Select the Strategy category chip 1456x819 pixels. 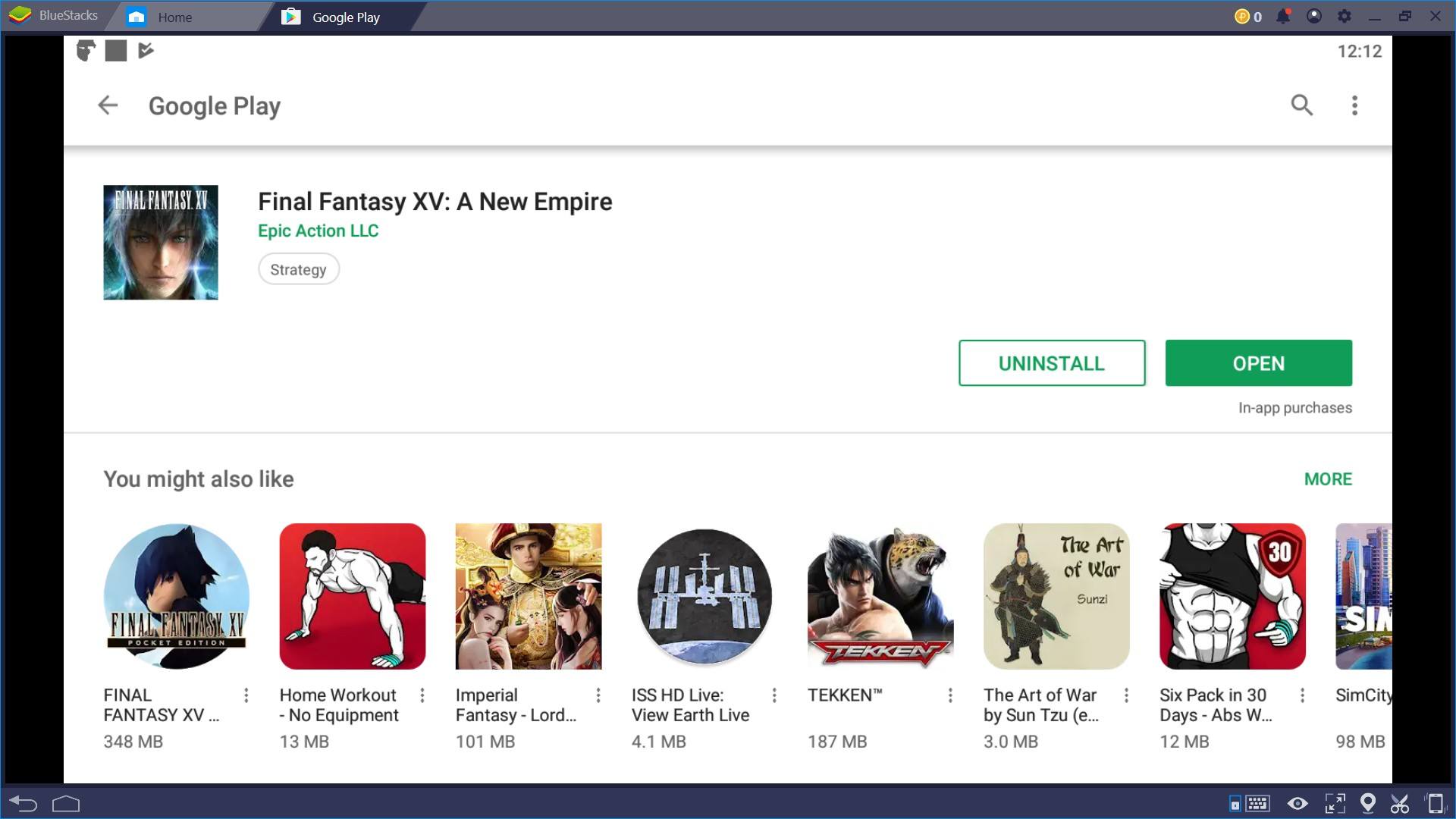[299, 269]
